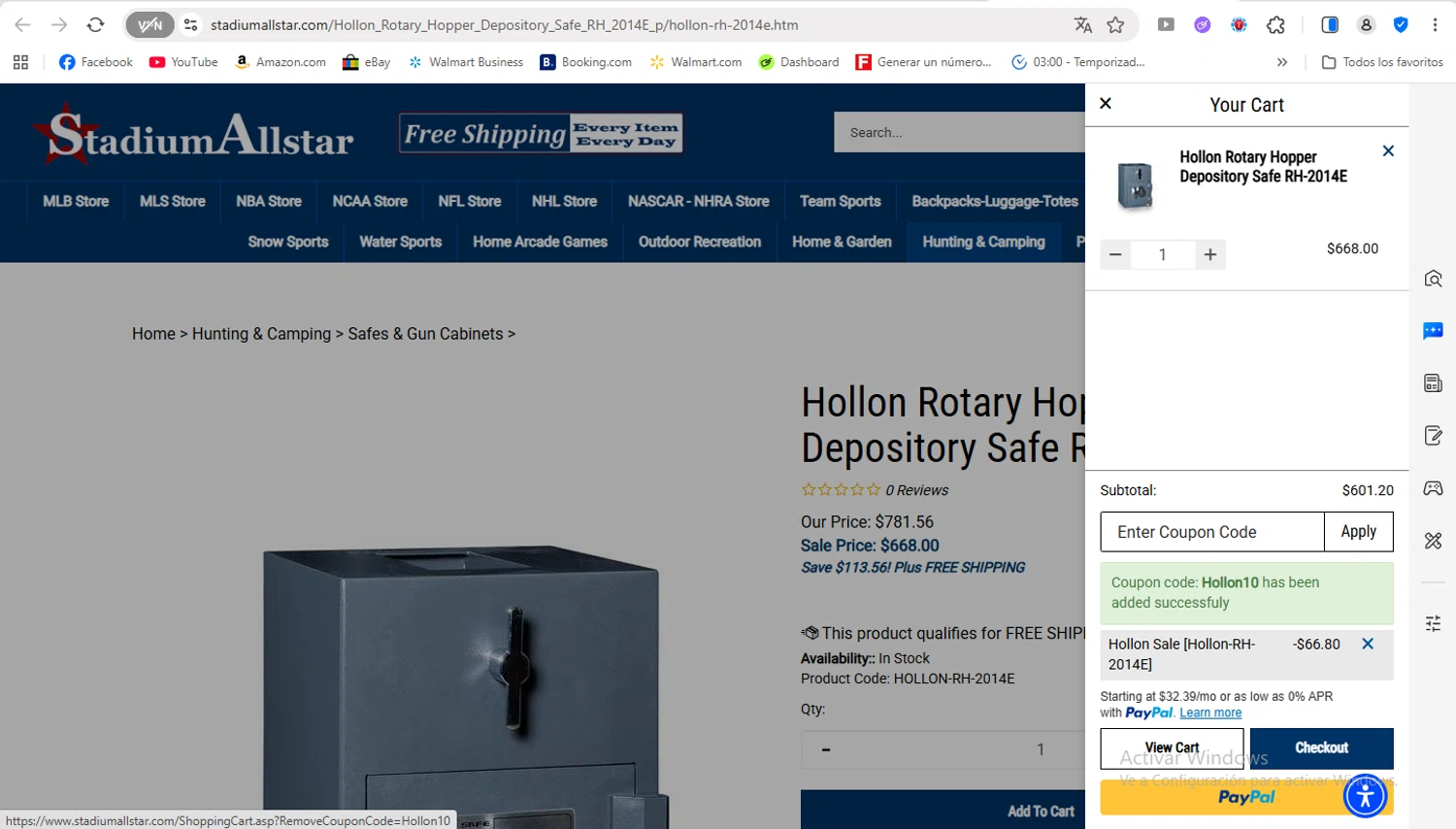Viewport: 1456px width, 829px height.
Task: Open Amazon.com bookmark
Action: [x=281, y=62]
